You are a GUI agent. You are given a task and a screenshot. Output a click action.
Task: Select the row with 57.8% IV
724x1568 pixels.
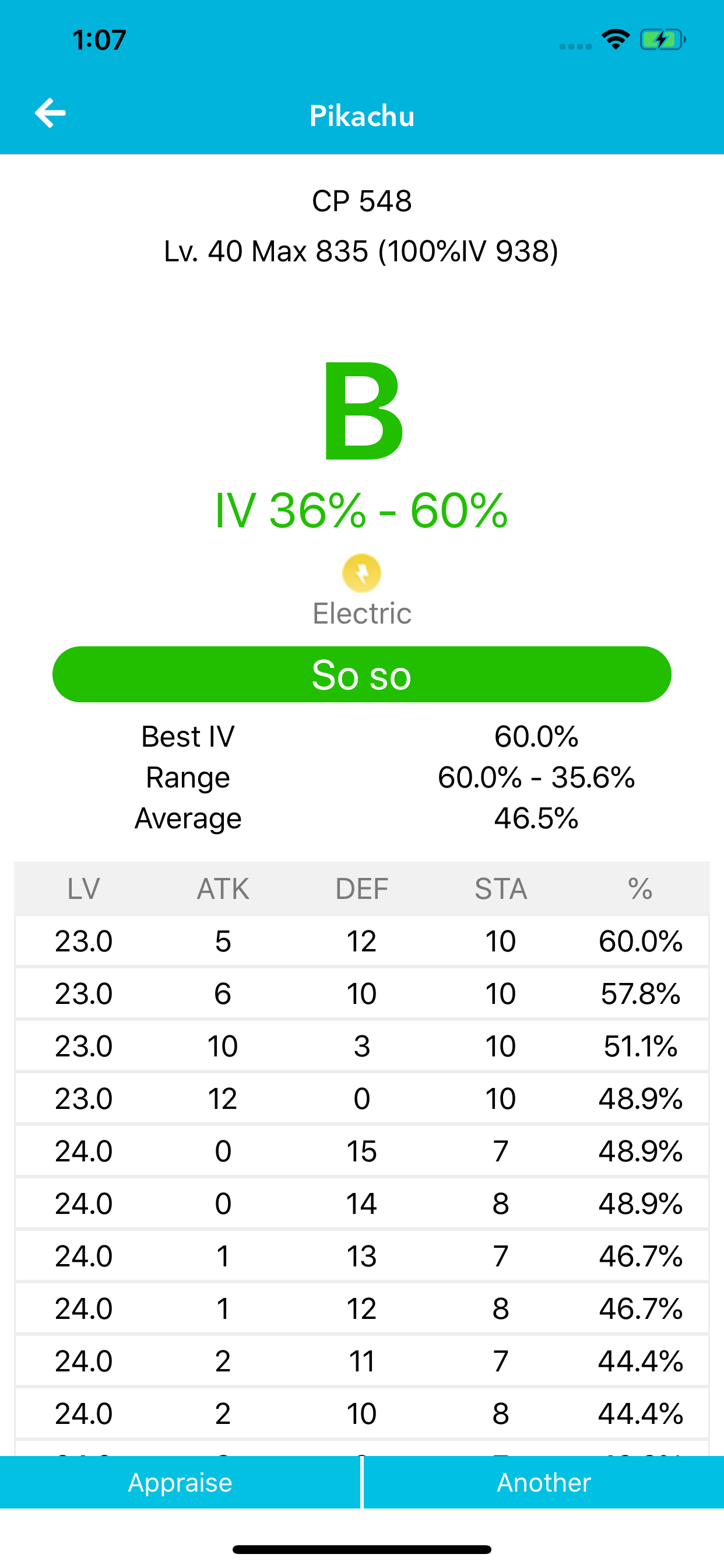[x=361, y=993]
